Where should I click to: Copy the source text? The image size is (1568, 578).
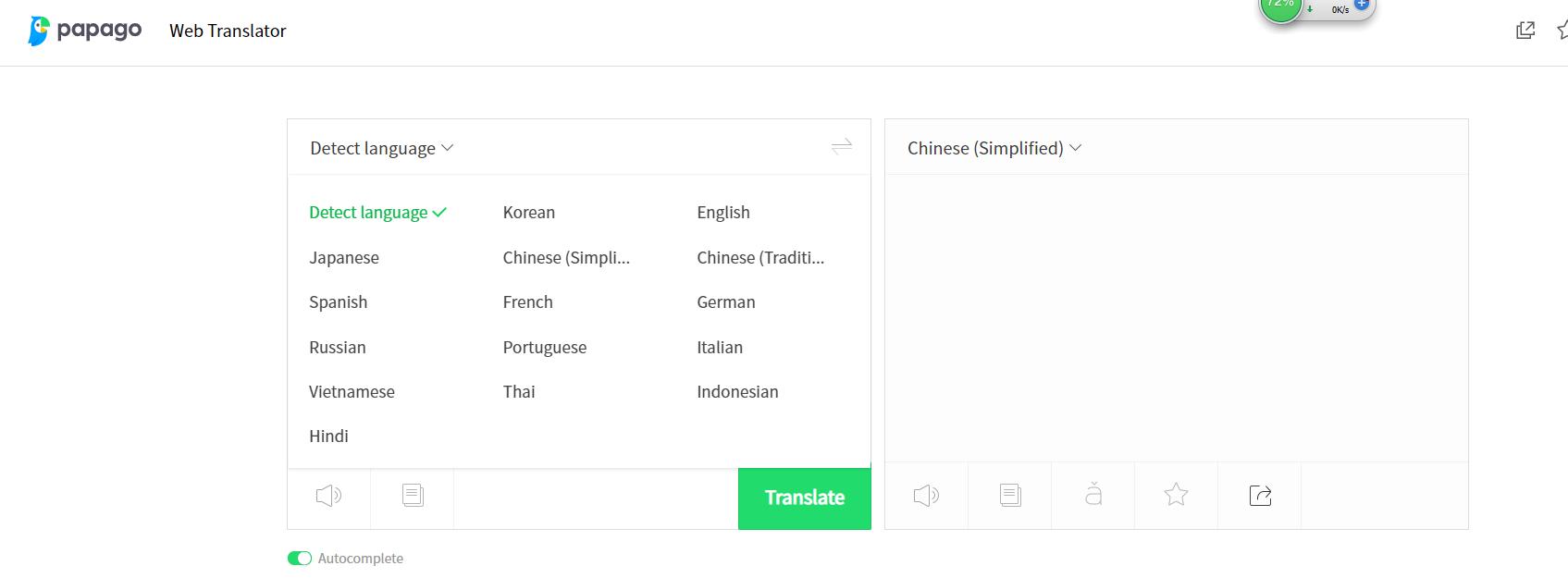413,496
